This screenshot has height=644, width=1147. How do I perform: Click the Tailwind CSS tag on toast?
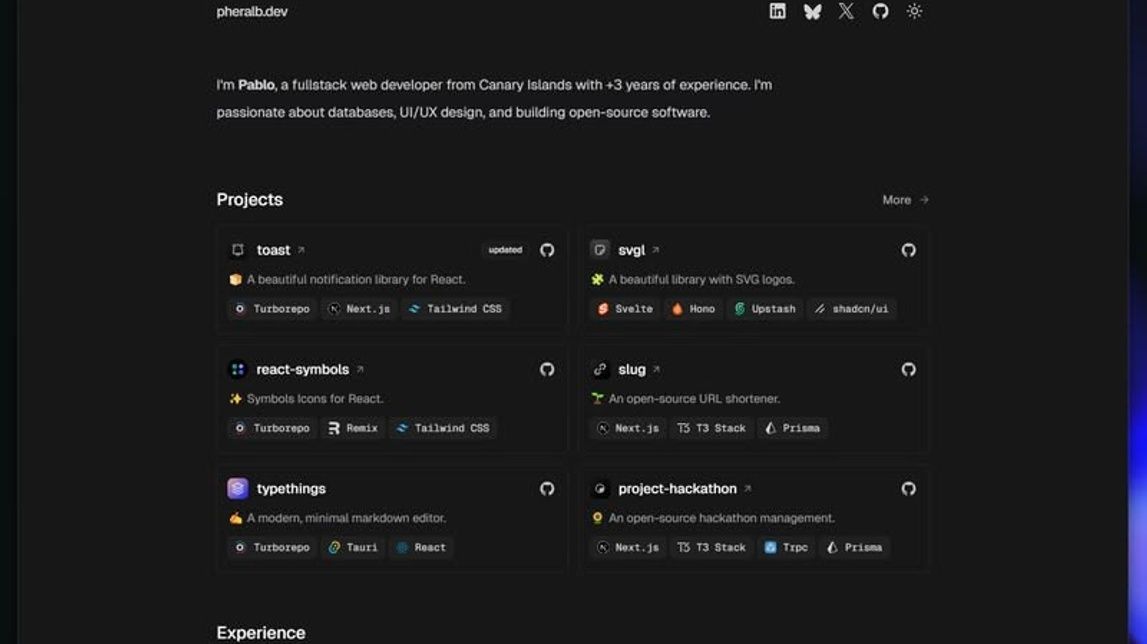click(x=456, y=309)
